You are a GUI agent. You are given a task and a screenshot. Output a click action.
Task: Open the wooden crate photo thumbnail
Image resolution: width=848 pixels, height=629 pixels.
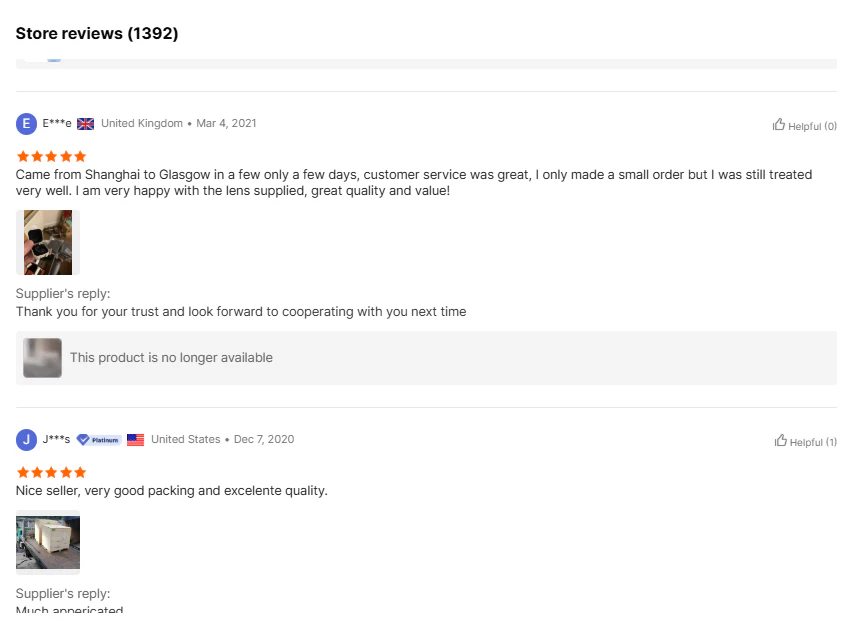pyautogui.click(x=48, y=542)
